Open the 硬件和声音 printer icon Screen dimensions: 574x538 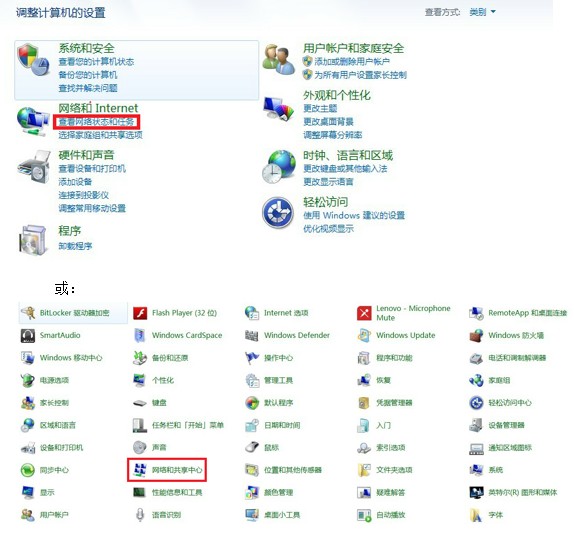[34, 167]
